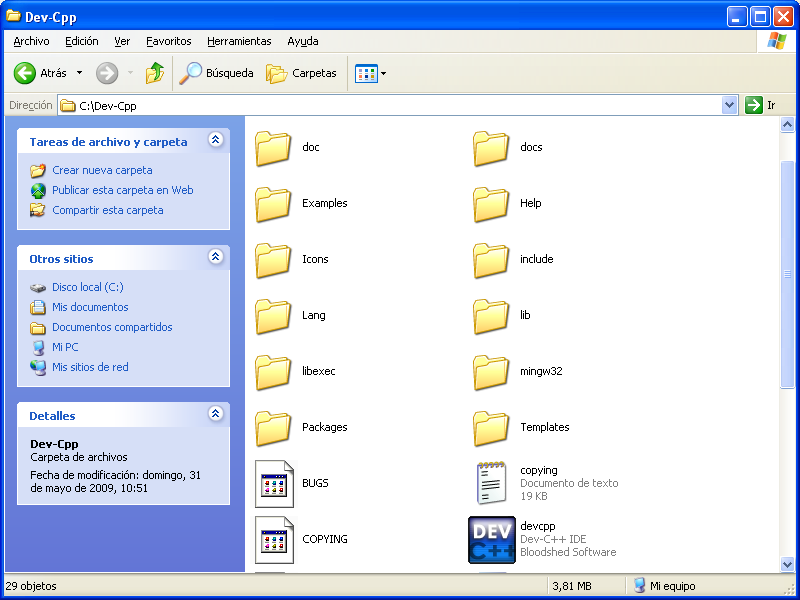Click the Mis sitios de red icon

coord(38,367)
